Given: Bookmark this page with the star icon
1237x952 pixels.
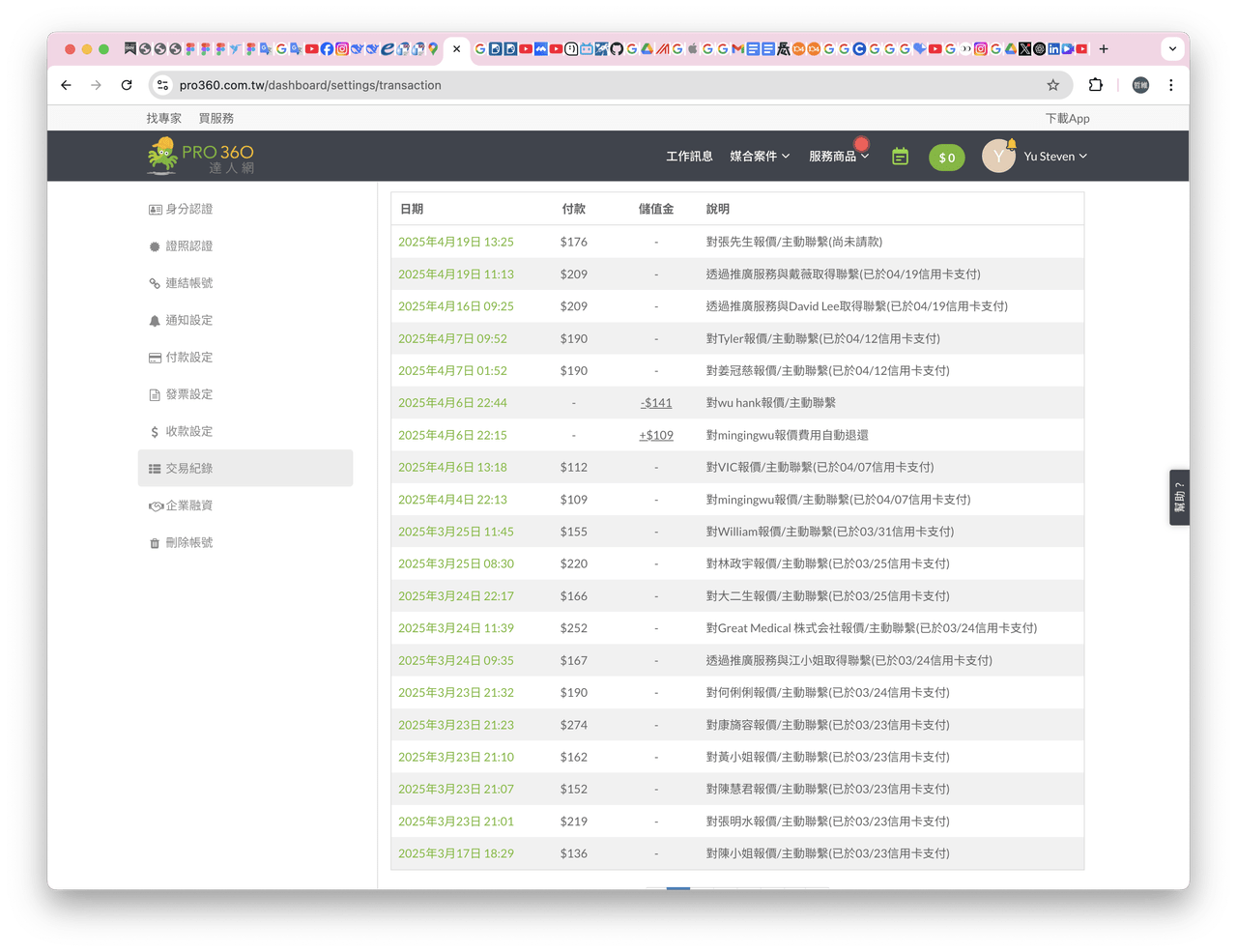Looking at the screenshot, I should click(x=1052, y=85).
